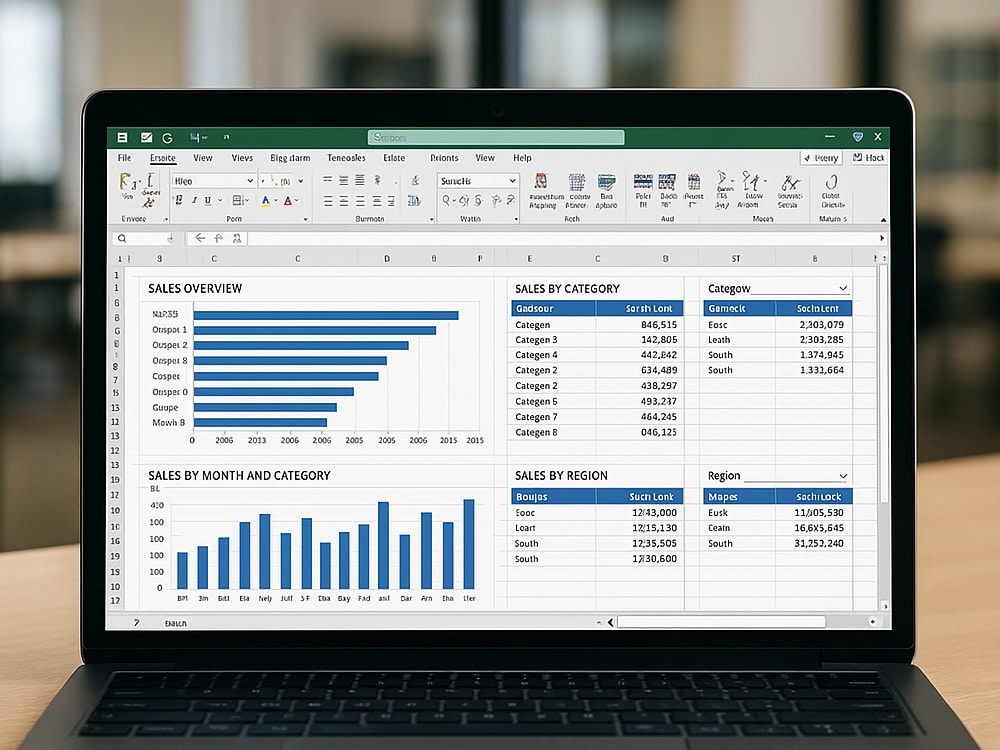Click the green search box in title bar
1000x750 pixels.
[496, 137]
